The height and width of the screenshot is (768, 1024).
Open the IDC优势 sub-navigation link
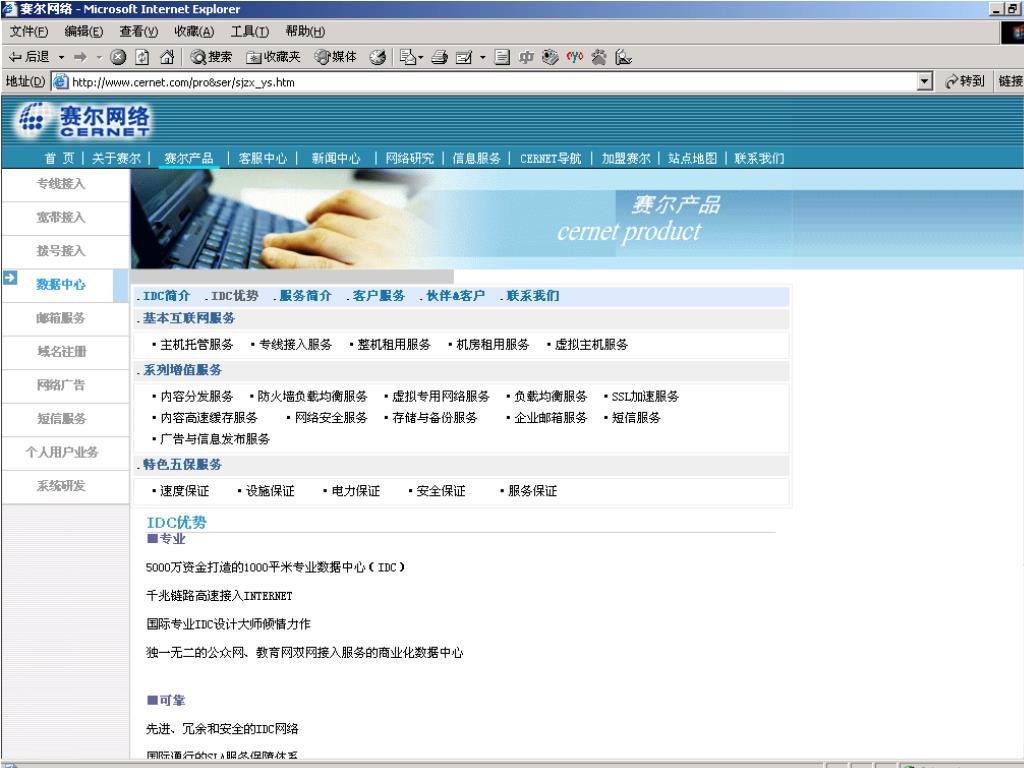pyautogui.click(x=234, y=296)
